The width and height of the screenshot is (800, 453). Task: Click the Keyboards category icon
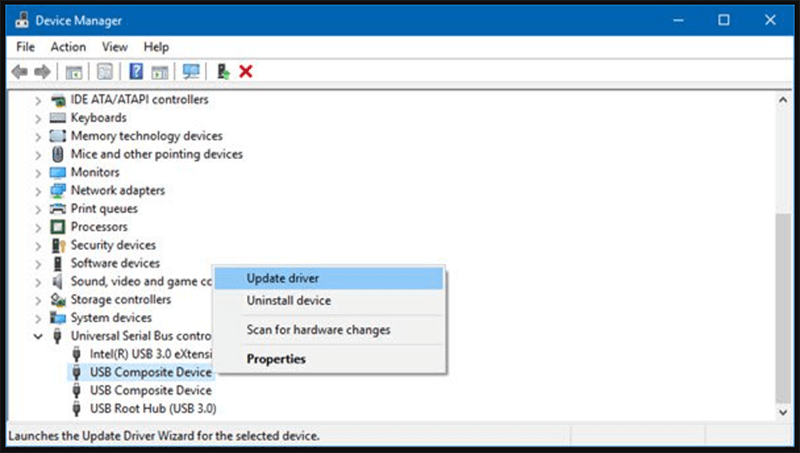coord(58,118)
